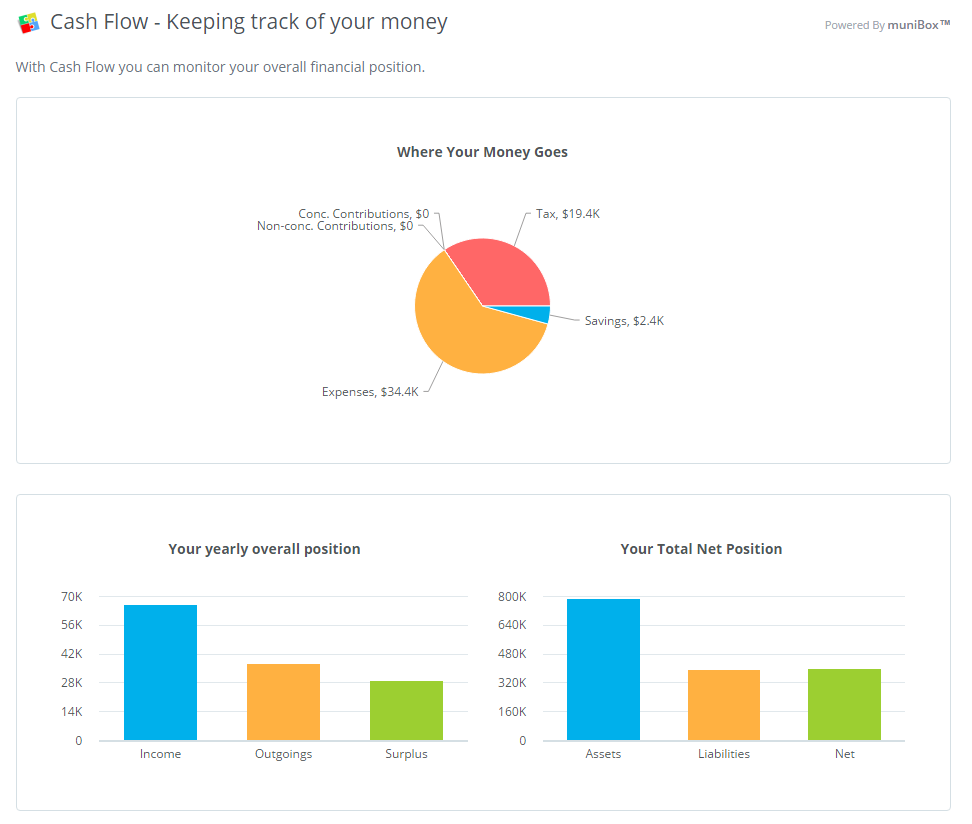Click the green Net bar
The height and width of the screenshot is (824, 972).
(x=844, y=704)
